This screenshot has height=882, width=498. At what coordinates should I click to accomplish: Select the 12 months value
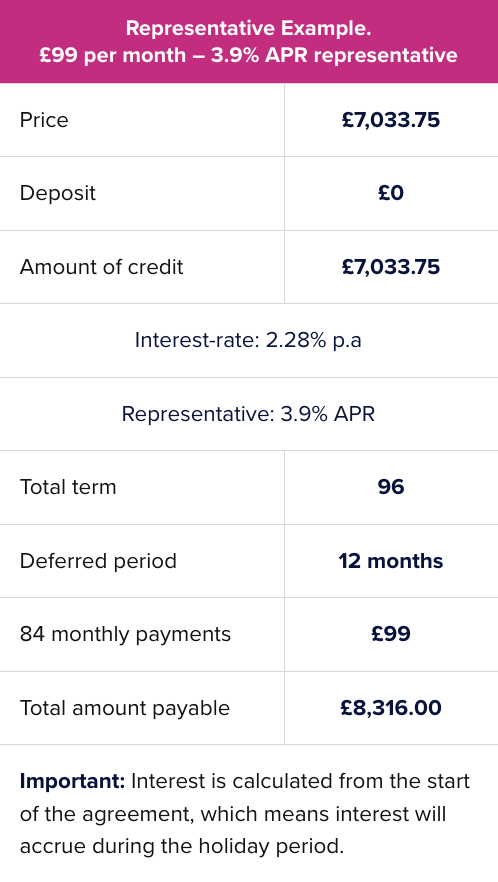pyautogui.click(x=391, y=561)
